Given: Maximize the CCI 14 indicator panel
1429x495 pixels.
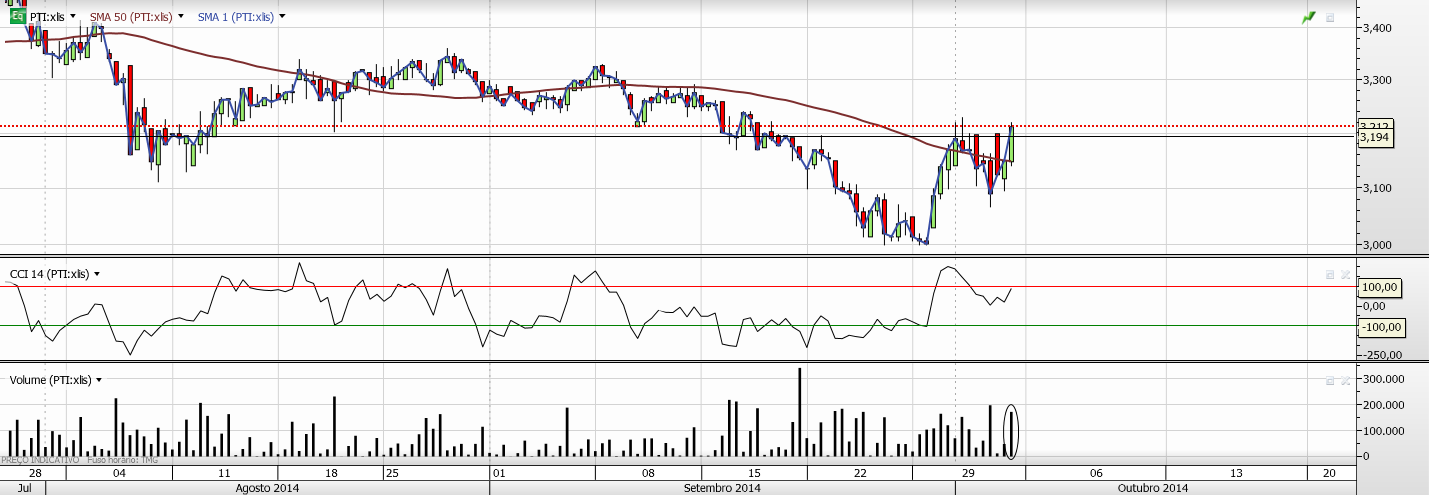Looking at the screenshot, I should pos(1330,274).
